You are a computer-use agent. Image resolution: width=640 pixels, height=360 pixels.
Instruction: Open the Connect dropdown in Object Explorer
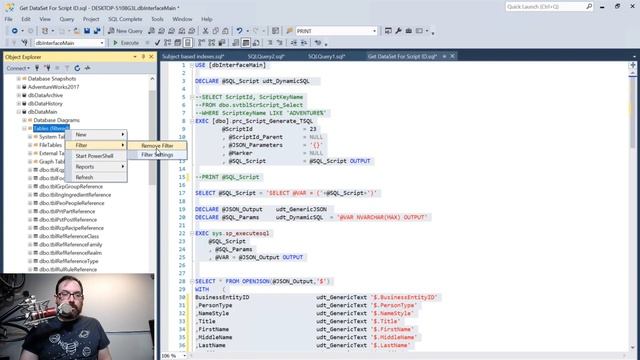pyautogui.click(x=18, y=68)
